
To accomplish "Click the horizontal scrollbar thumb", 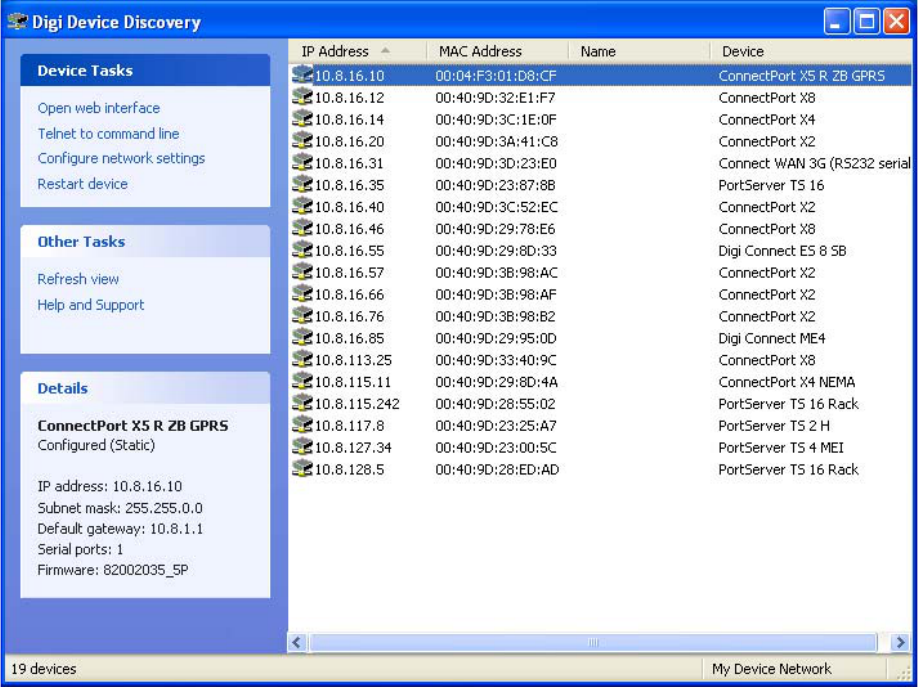I will [x=592, y=642].
